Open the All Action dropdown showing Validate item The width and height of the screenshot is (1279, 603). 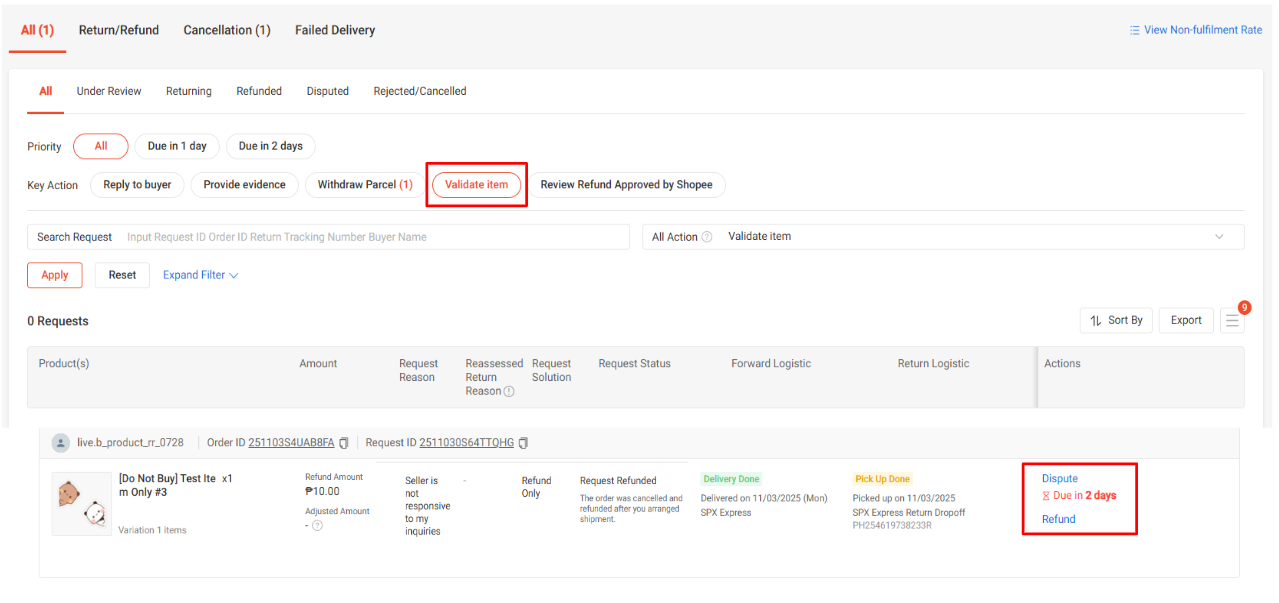click(x=943, y=237)
